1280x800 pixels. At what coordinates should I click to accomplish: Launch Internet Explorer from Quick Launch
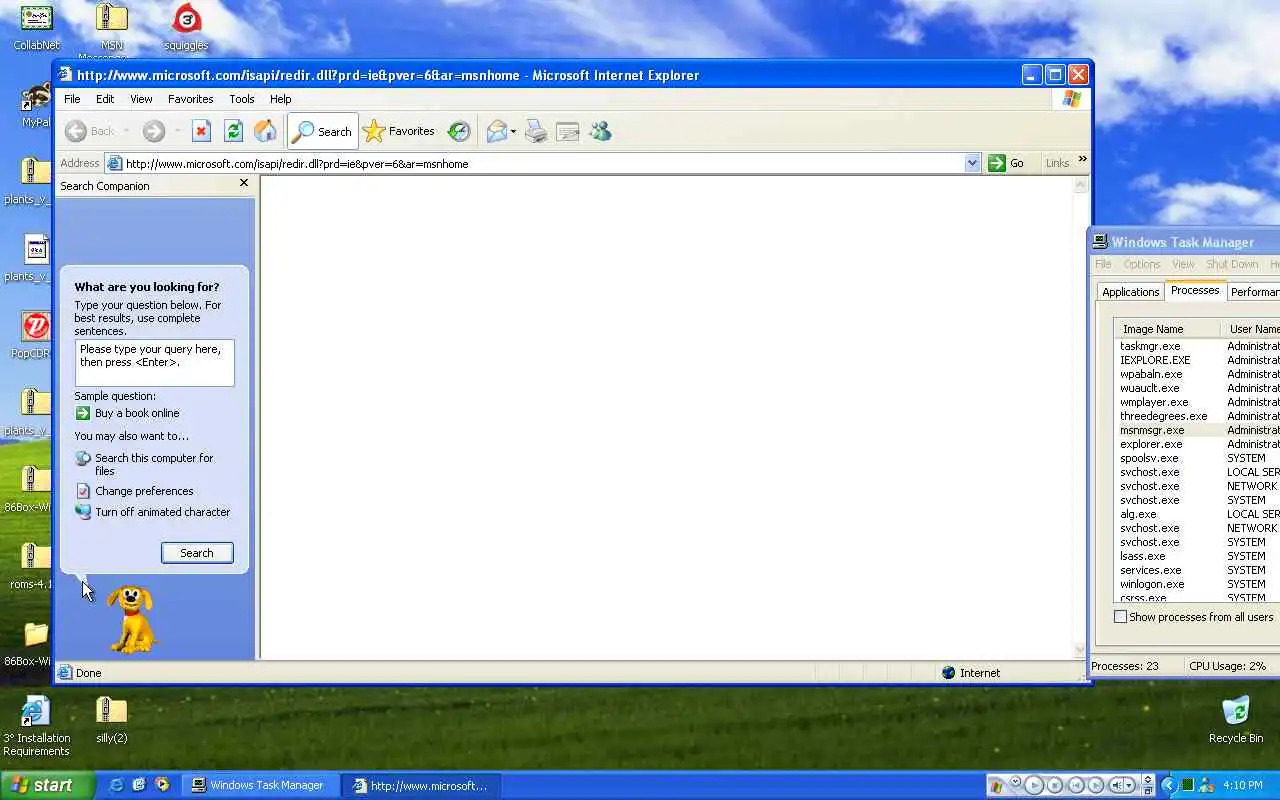point(116,785)
